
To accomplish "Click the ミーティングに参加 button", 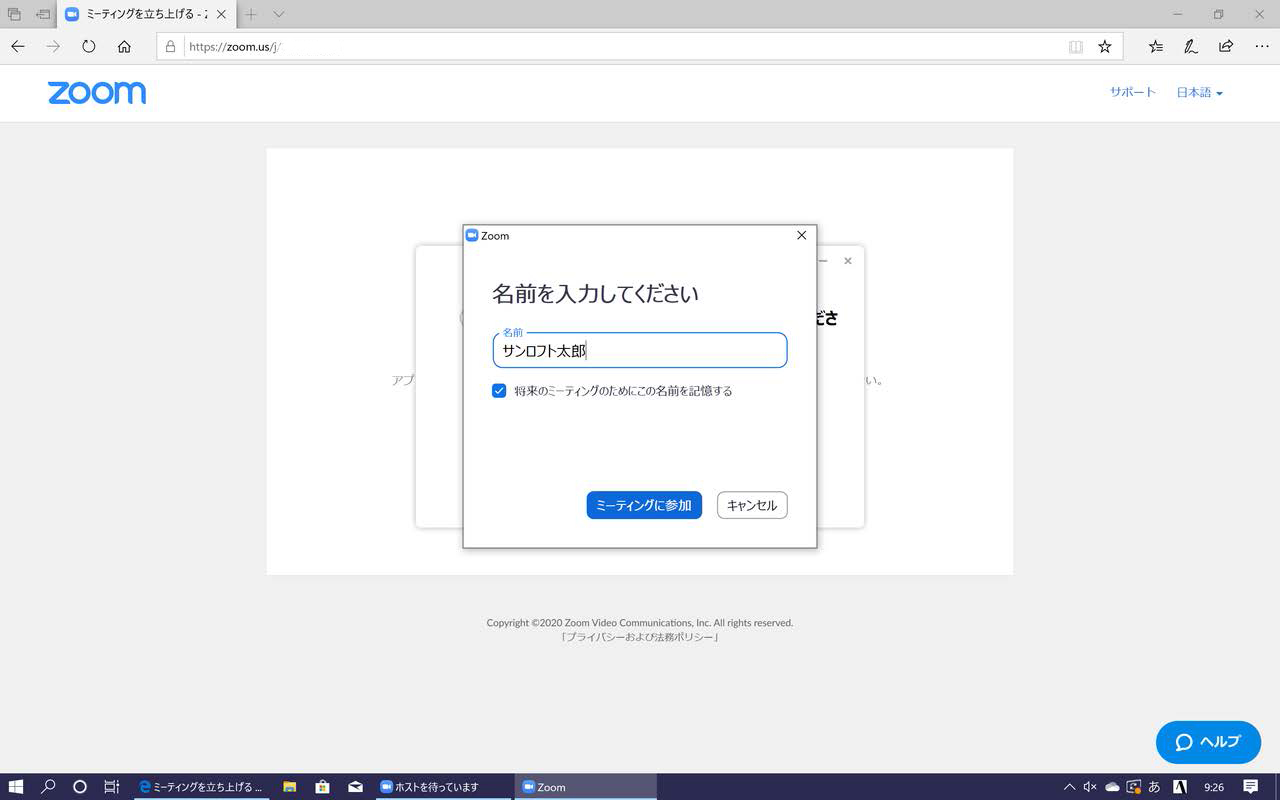I will [644, 505].
